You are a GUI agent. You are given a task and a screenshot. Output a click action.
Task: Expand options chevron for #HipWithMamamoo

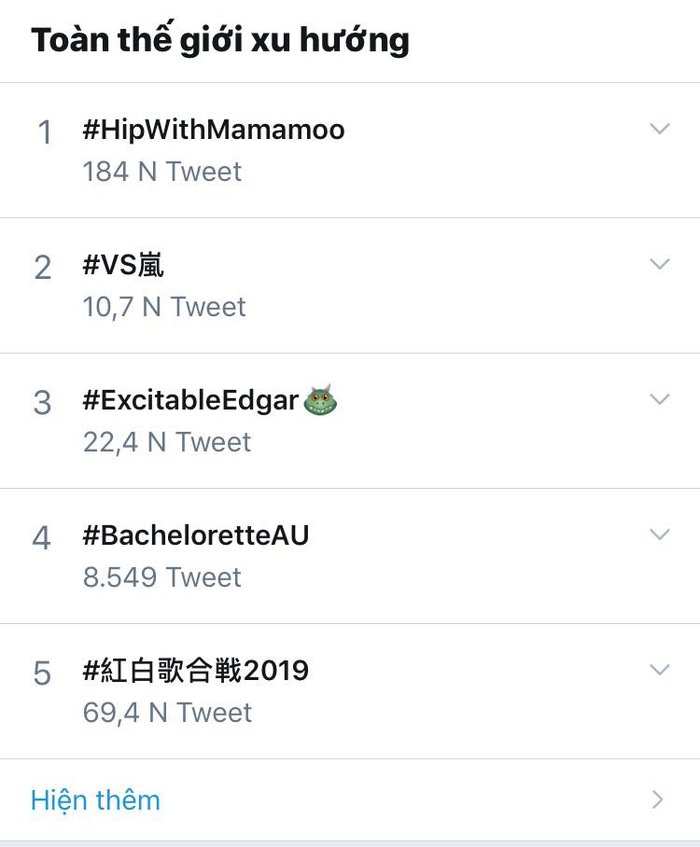(x=658, y=129)
